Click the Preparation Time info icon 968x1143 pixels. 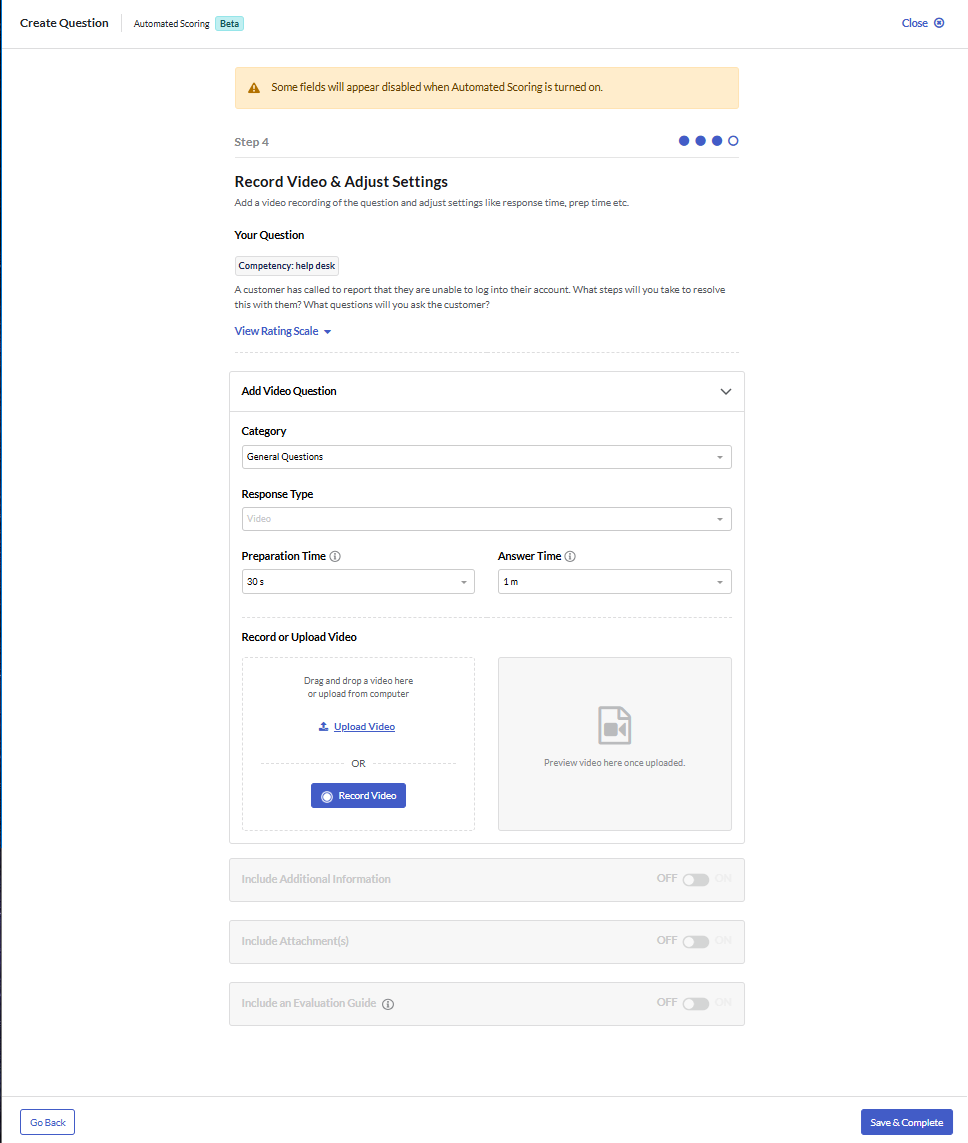click(x=335, y=556)
